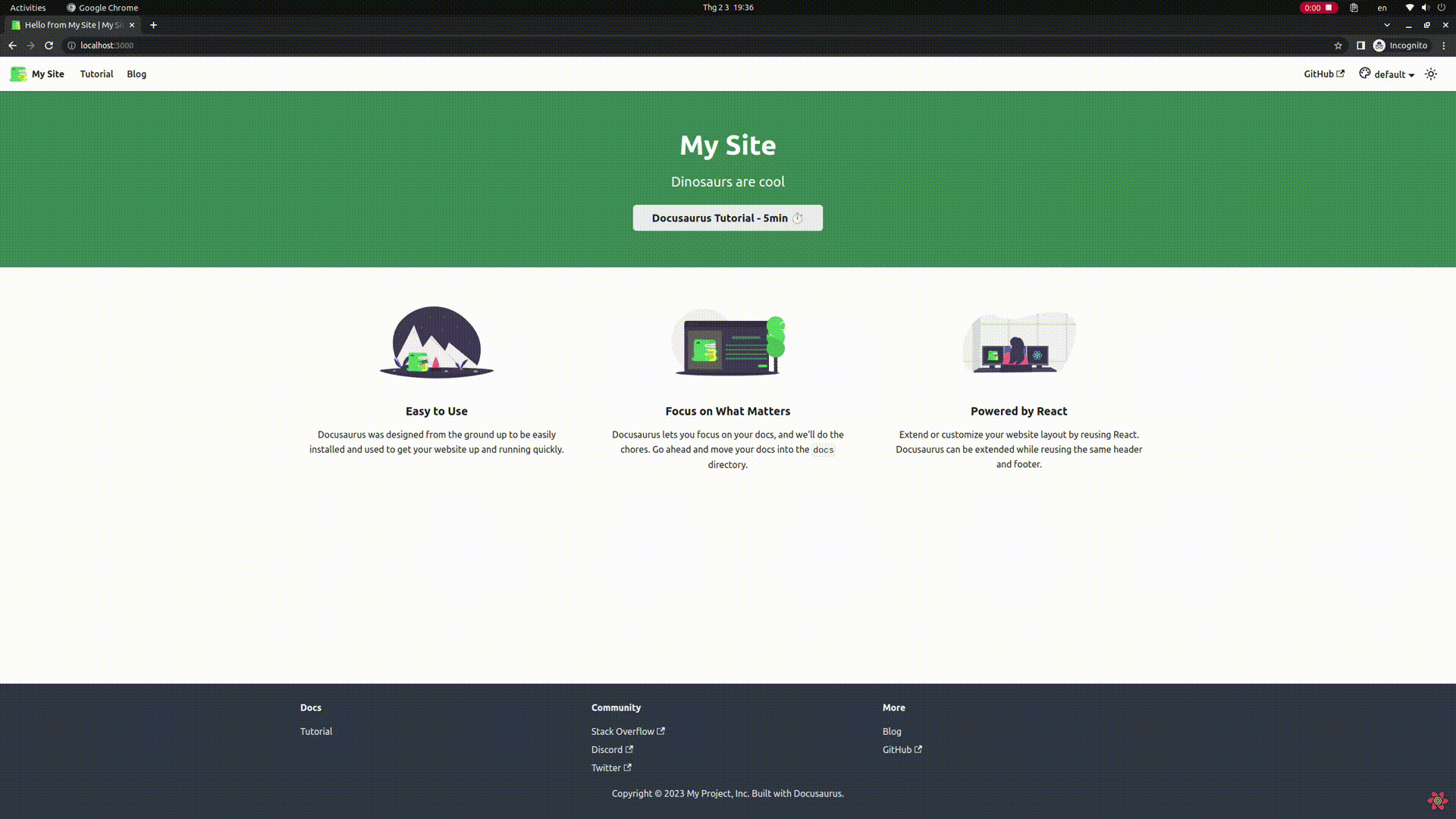
Task: Click the flower icon in bottom-right corner
Action: (x=1437, y=800)
